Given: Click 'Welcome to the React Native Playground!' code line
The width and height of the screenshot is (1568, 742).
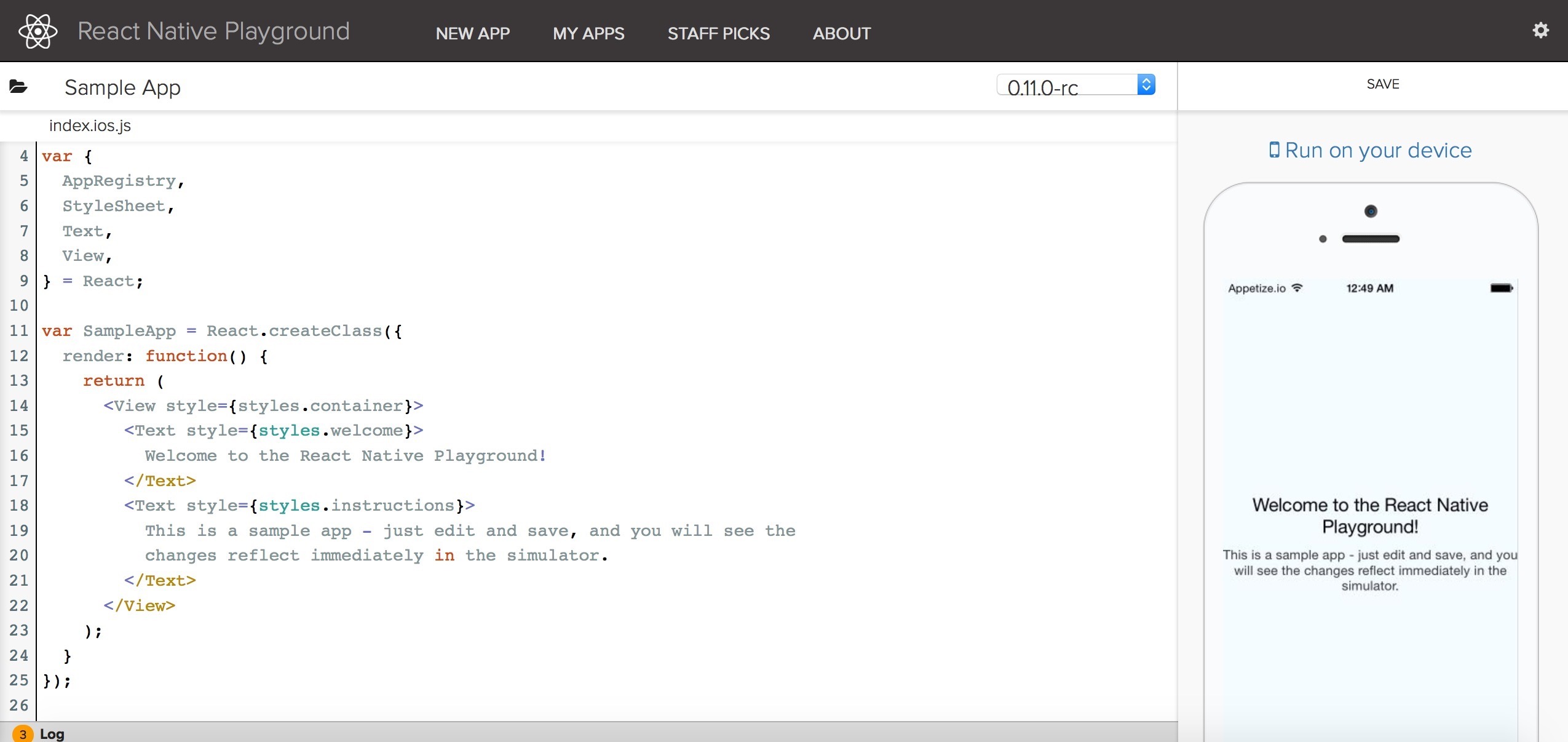Looking at the screenshot, I should [346, 456].
